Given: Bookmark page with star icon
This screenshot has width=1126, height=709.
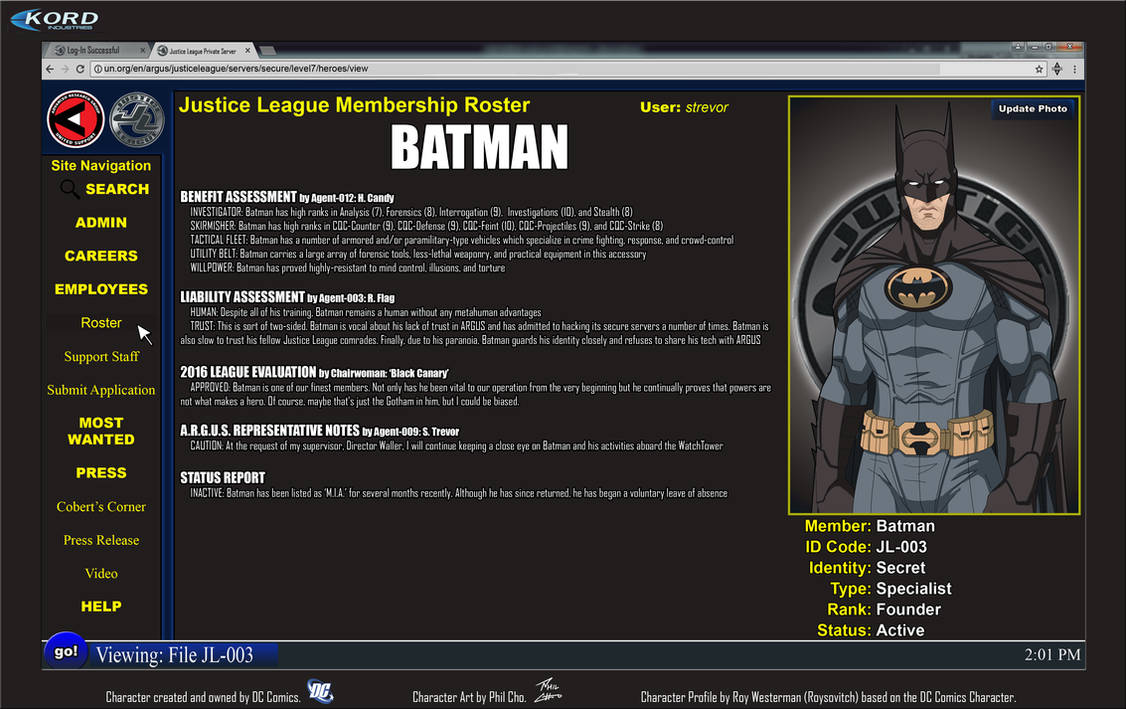Looking at the screenshot, I should [x=1038, y=69].
